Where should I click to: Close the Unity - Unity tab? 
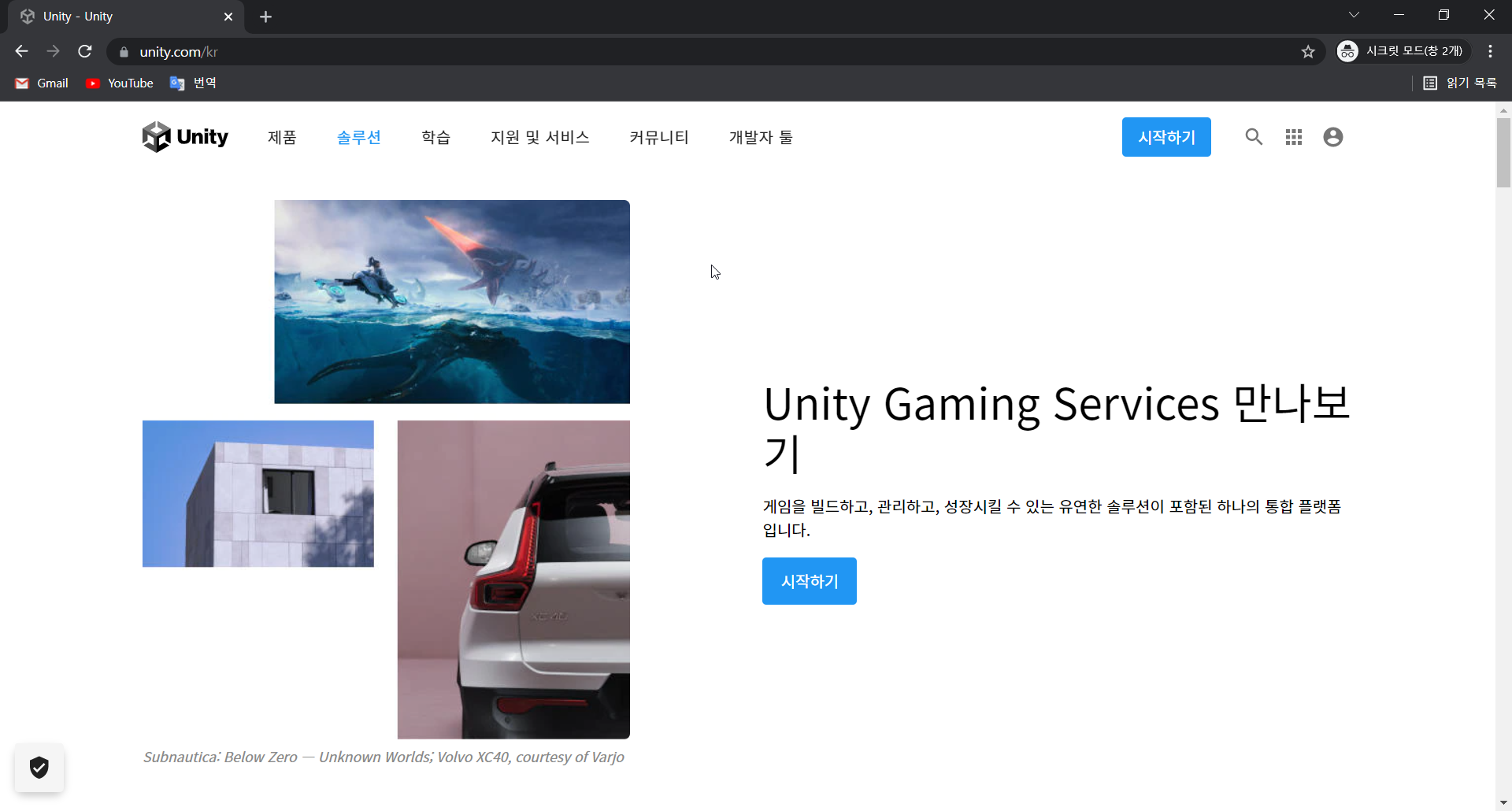(228, 17)
